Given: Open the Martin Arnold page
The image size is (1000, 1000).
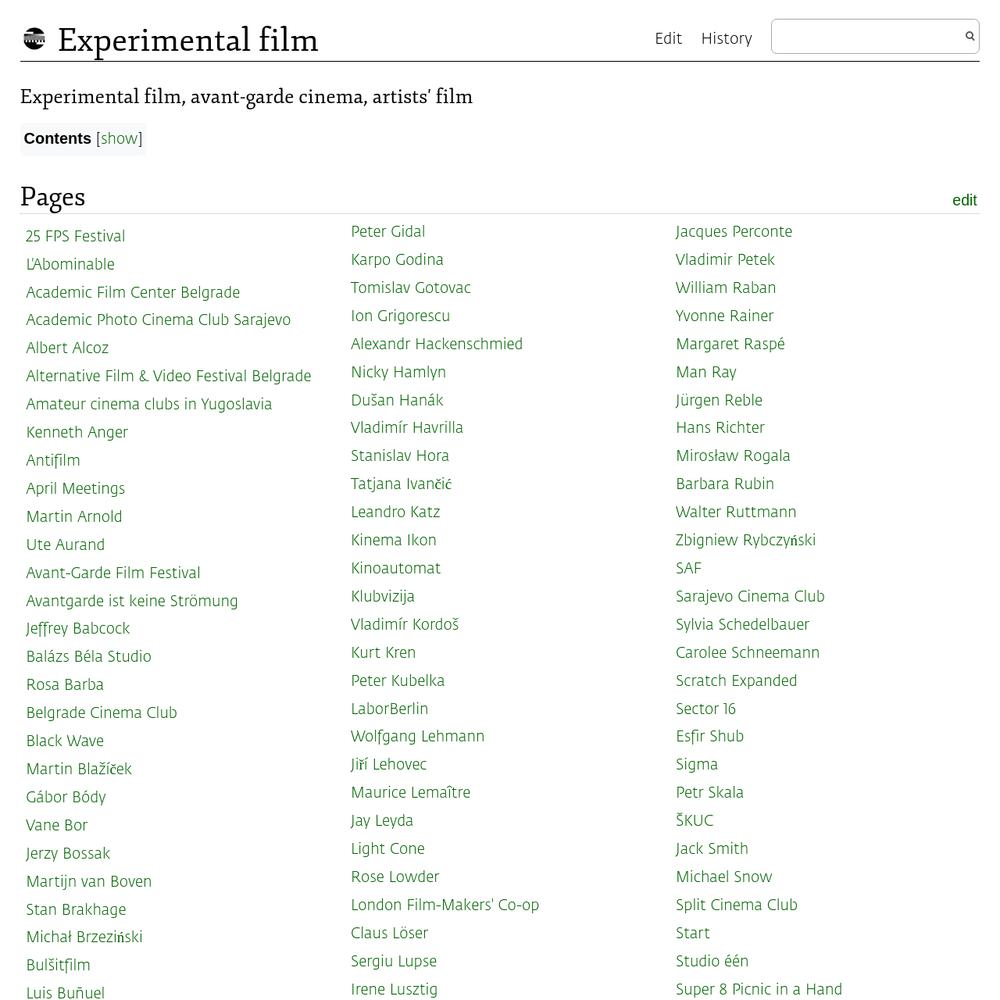Looking at the screenshot, I should coord(74,517).
